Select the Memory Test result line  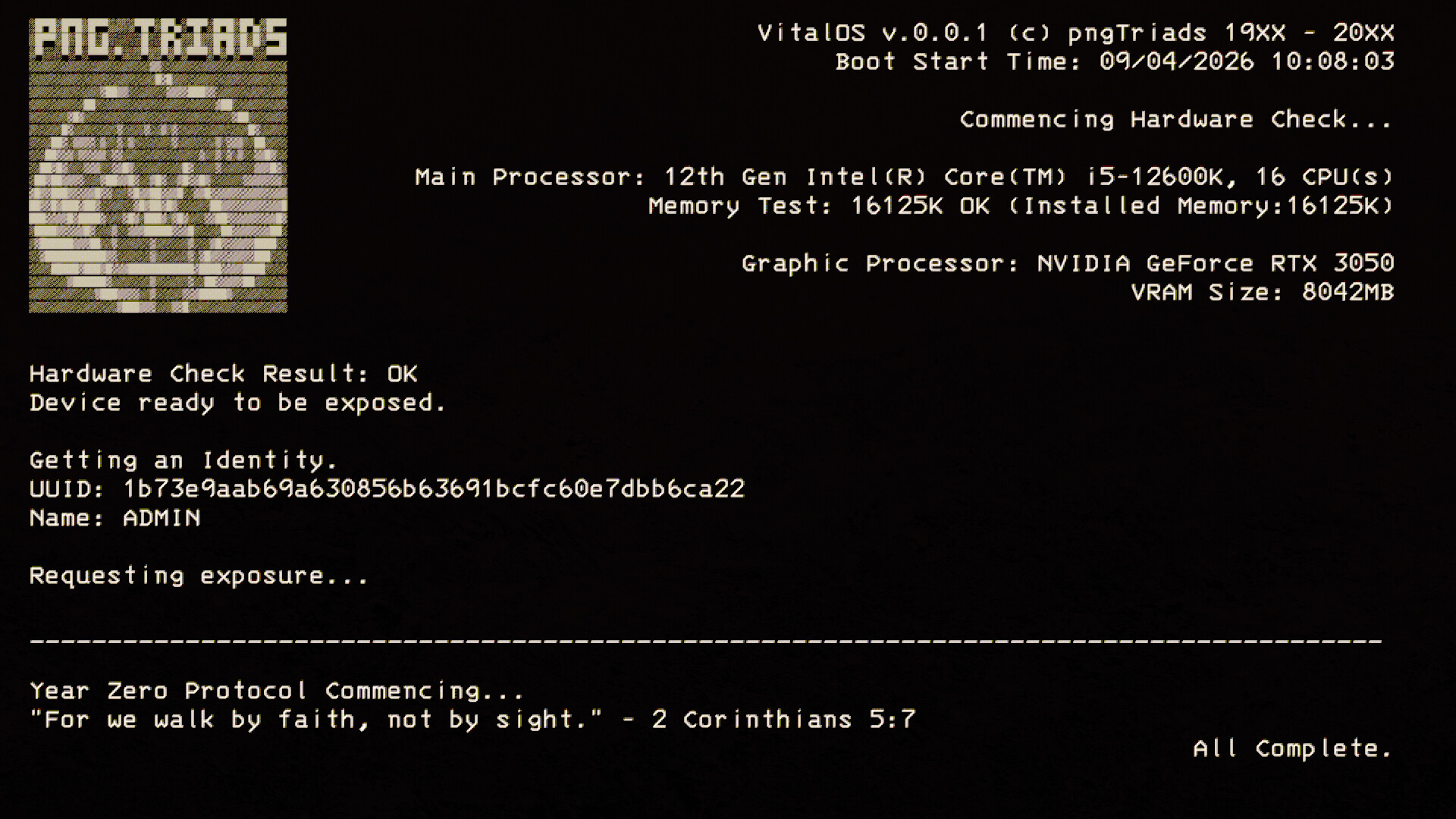(1021, 206)
